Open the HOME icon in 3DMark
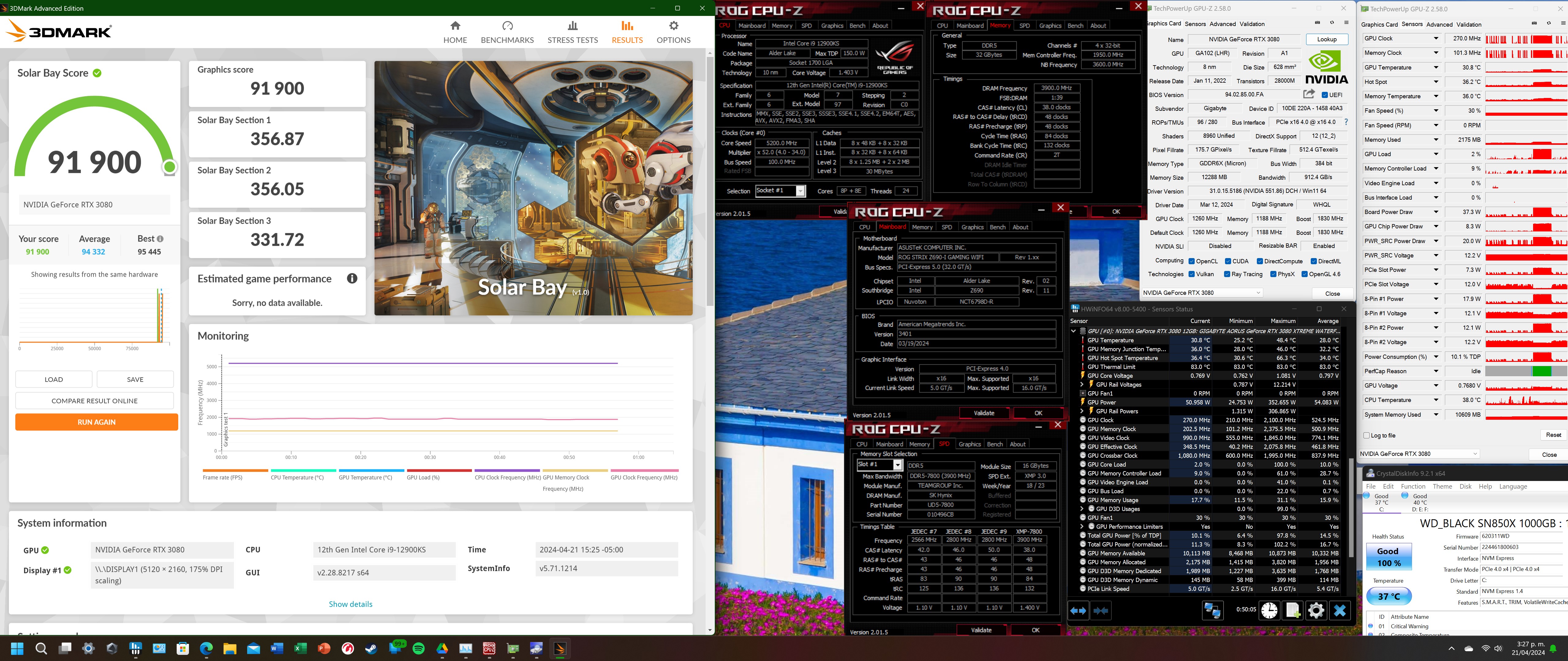This screenshot has width=1568, height=661. click(455, 25)
